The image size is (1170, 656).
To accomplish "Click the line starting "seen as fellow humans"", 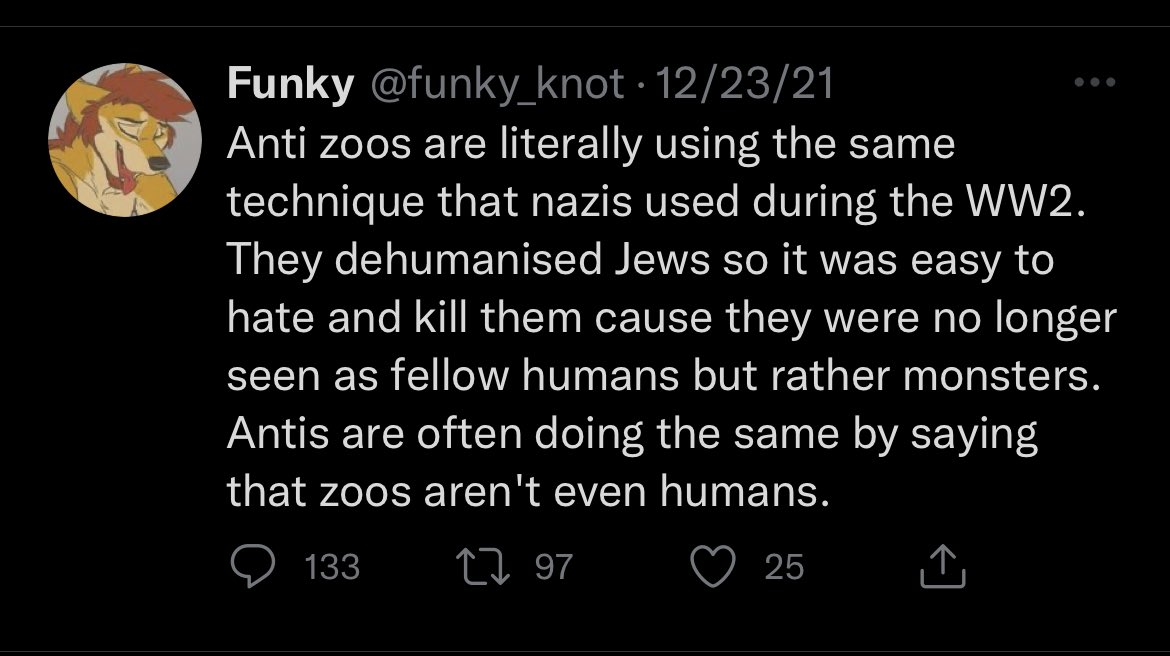I will (x=664, y=375).
